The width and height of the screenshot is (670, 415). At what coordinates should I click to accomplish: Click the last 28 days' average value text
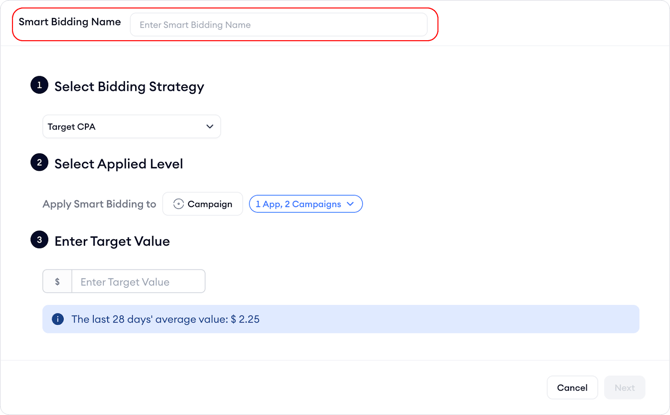point(165,320)
